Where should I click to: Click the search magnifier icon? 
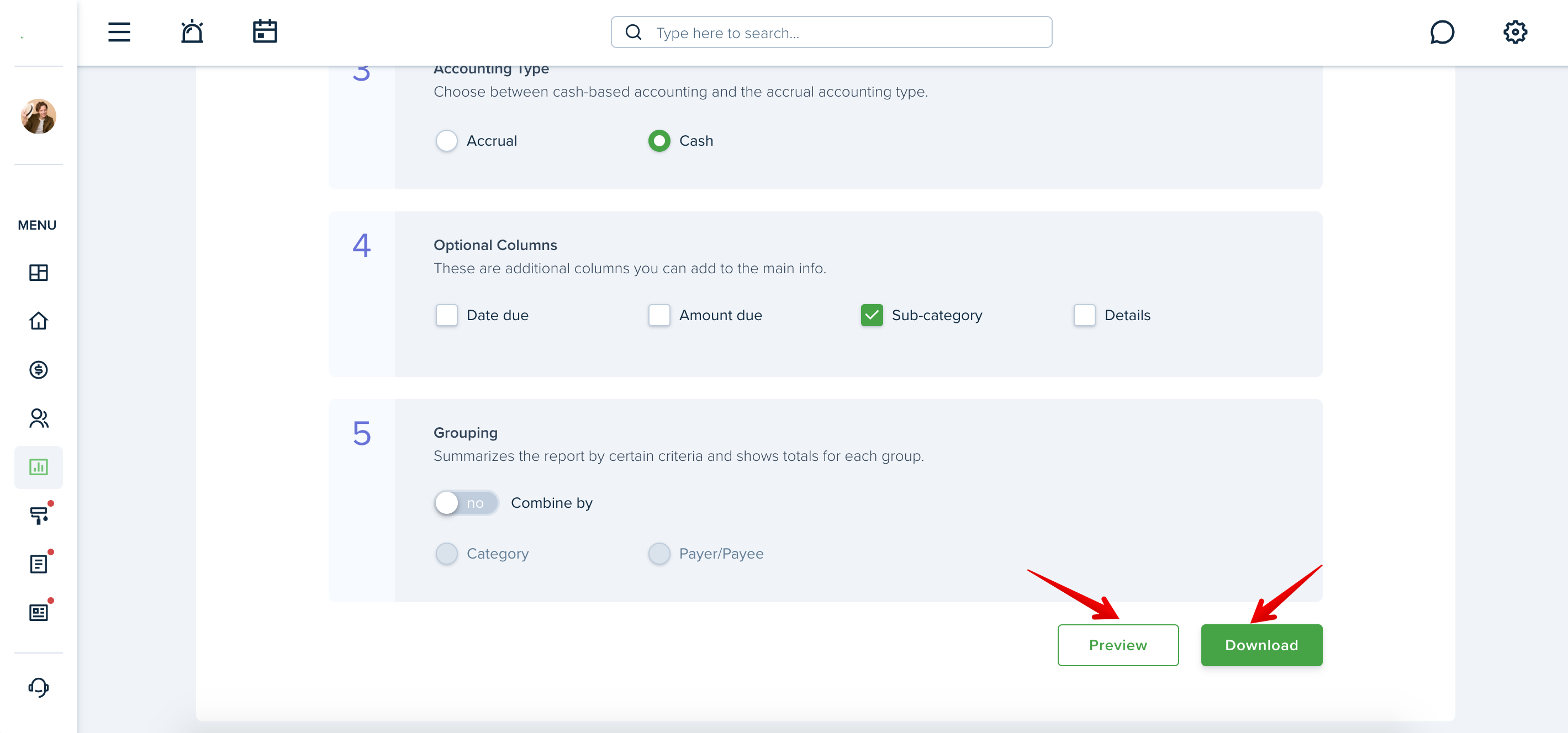click(633, 32)
